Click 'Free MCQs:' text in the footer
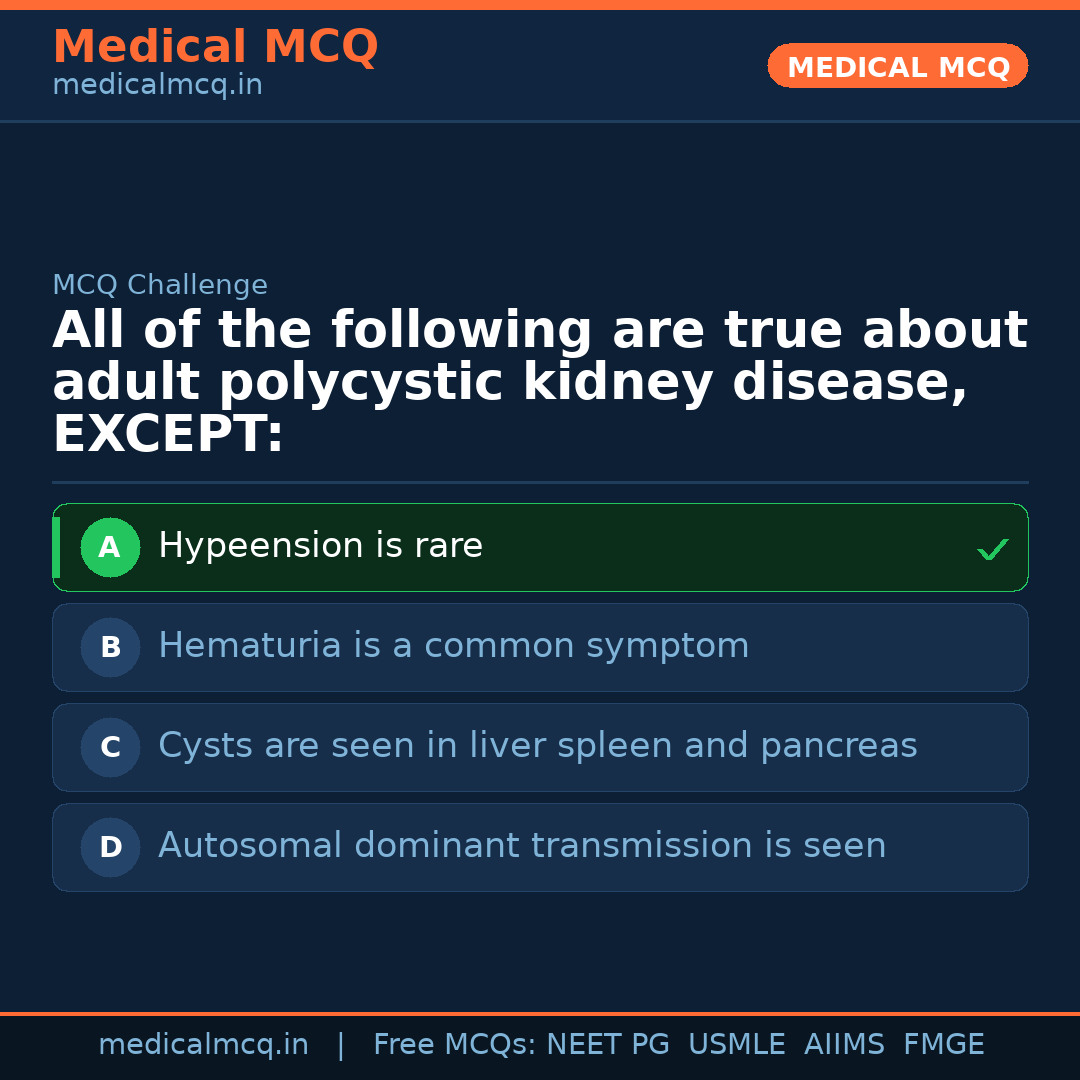 [x=455, y=1045]
